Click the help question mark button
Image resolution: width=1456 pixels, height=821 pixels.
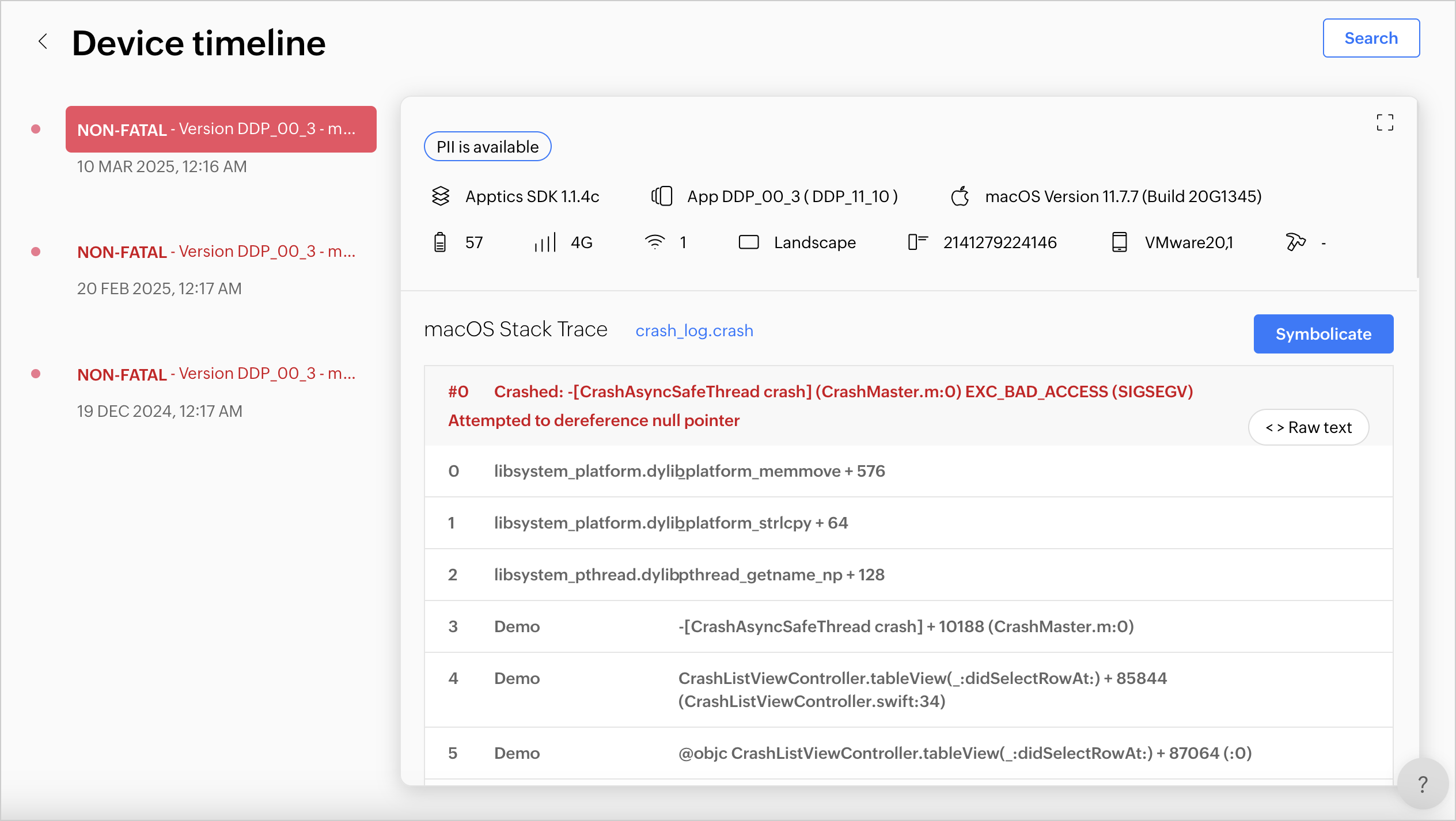tap(1423, 784)
